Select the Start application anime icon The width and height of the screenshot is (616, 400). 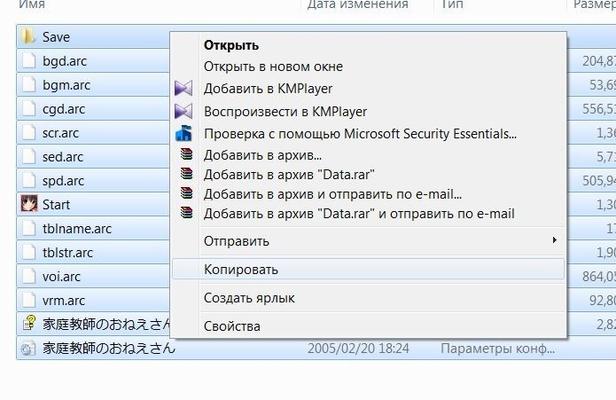coord(29,204)
